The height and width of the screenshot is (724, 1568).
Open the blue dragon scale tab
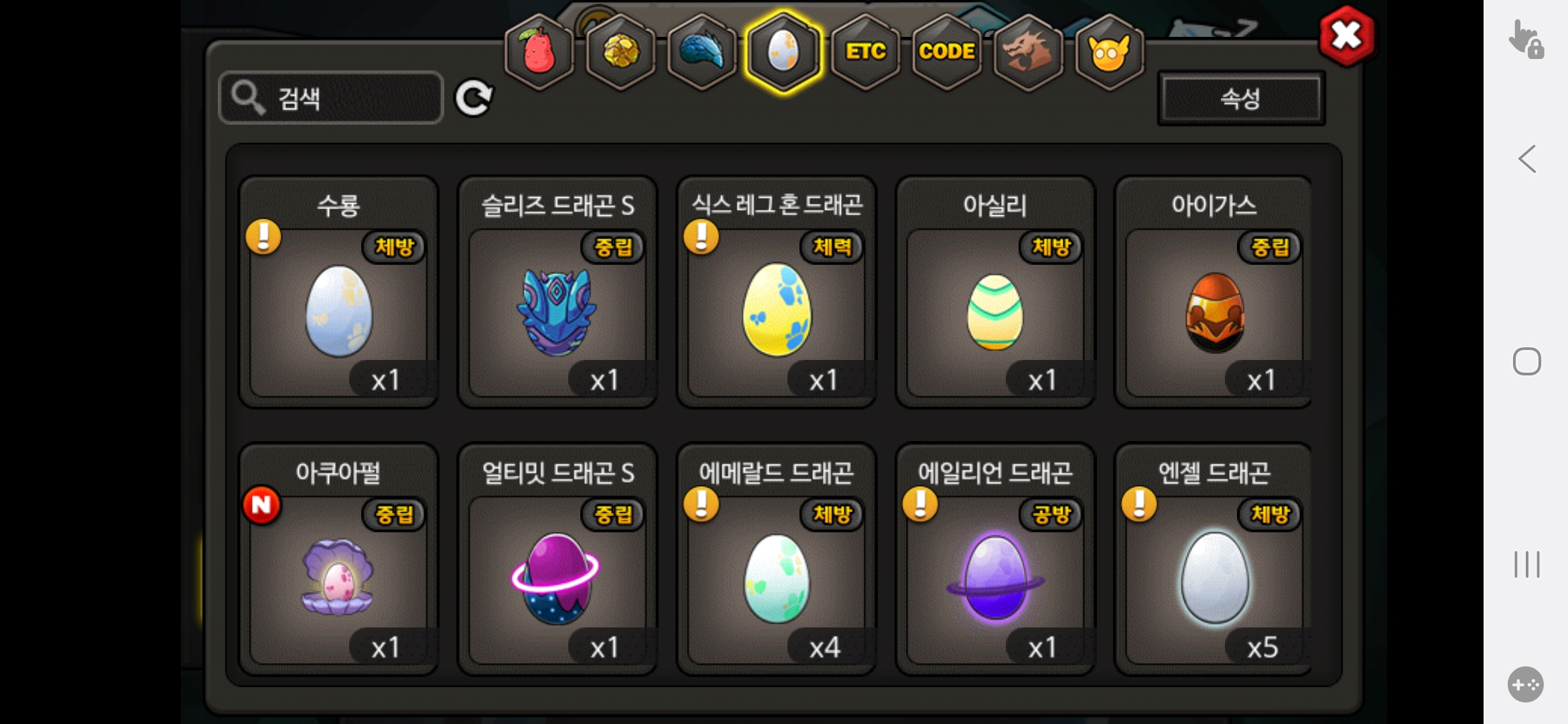(x=702, y=52)
